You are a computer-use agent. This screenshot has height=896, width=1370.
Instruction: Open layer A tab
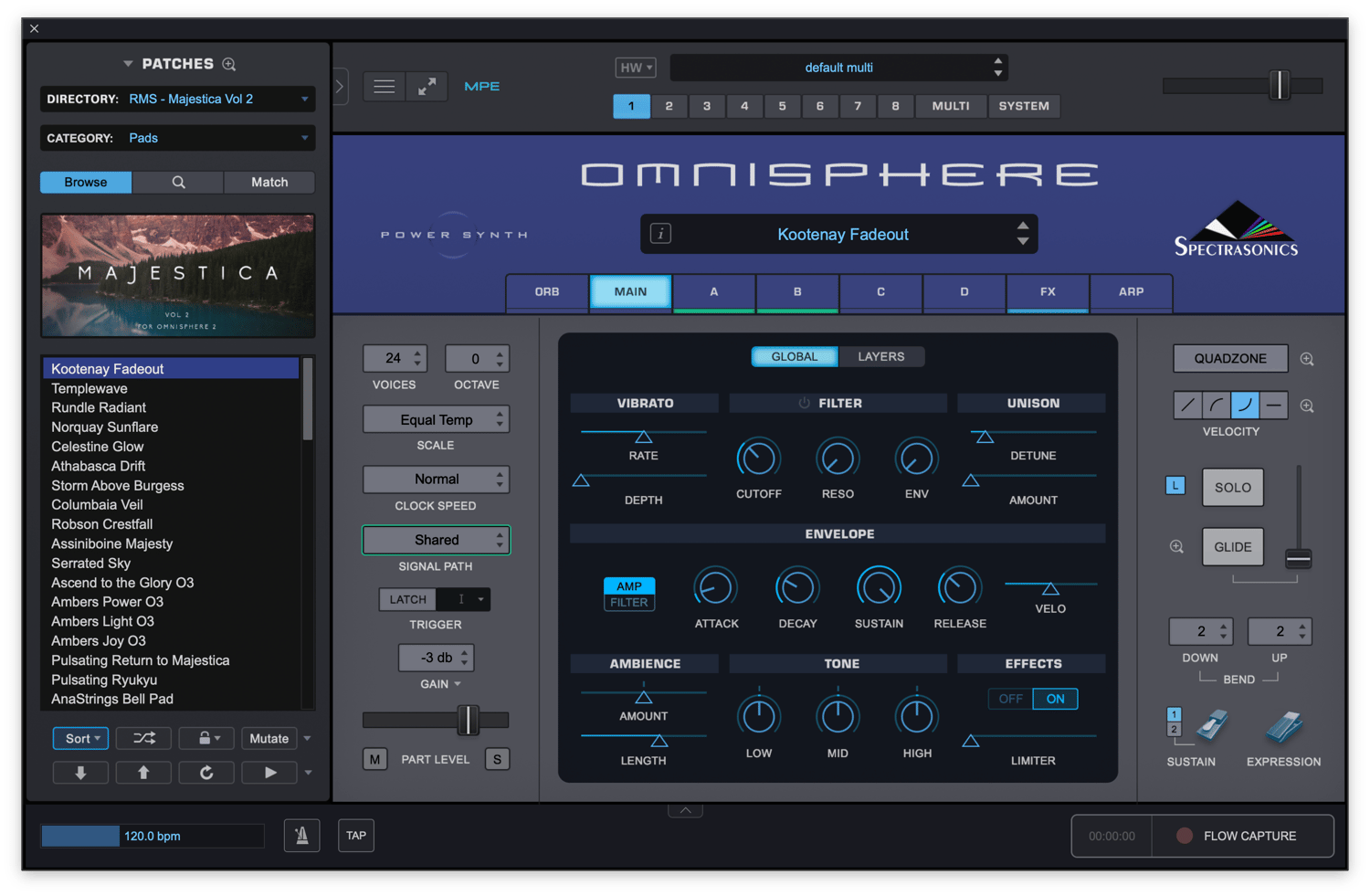coord(714,292)
